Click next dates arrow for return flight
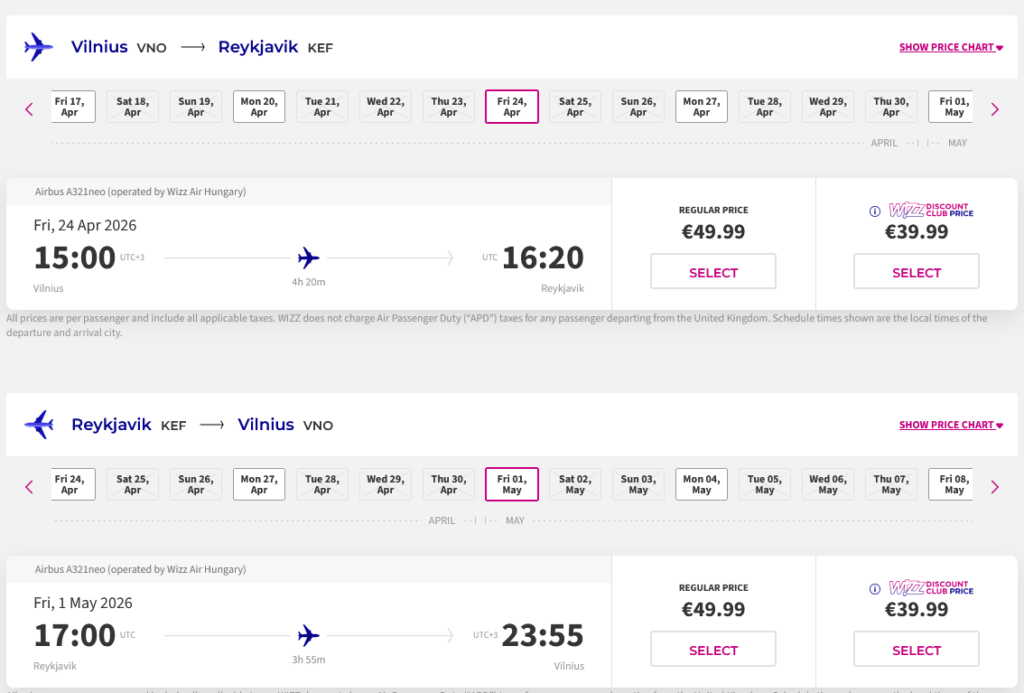The image size is (1024, 693). pos(994,487)
